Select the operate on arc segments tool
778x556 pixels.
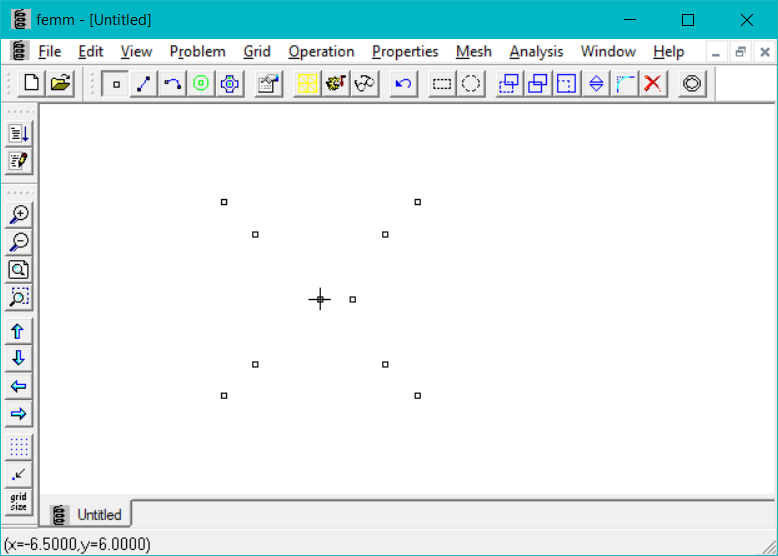[x=172, y=83]
